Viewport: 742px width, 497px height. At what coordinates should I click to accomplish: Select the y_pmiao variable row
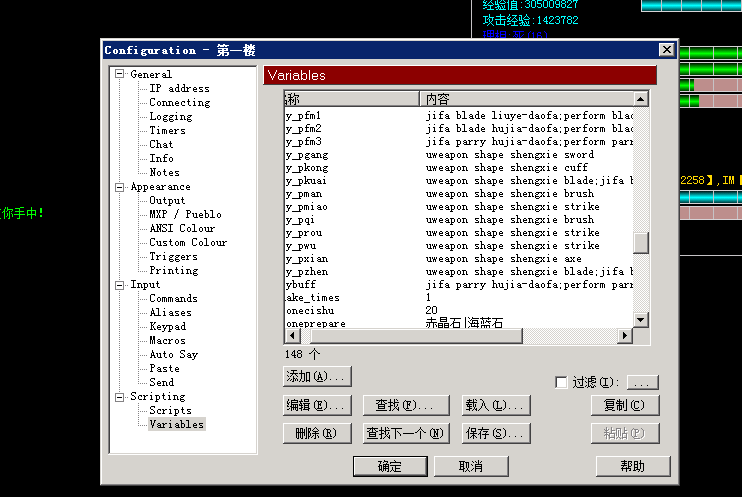point(459,207)
